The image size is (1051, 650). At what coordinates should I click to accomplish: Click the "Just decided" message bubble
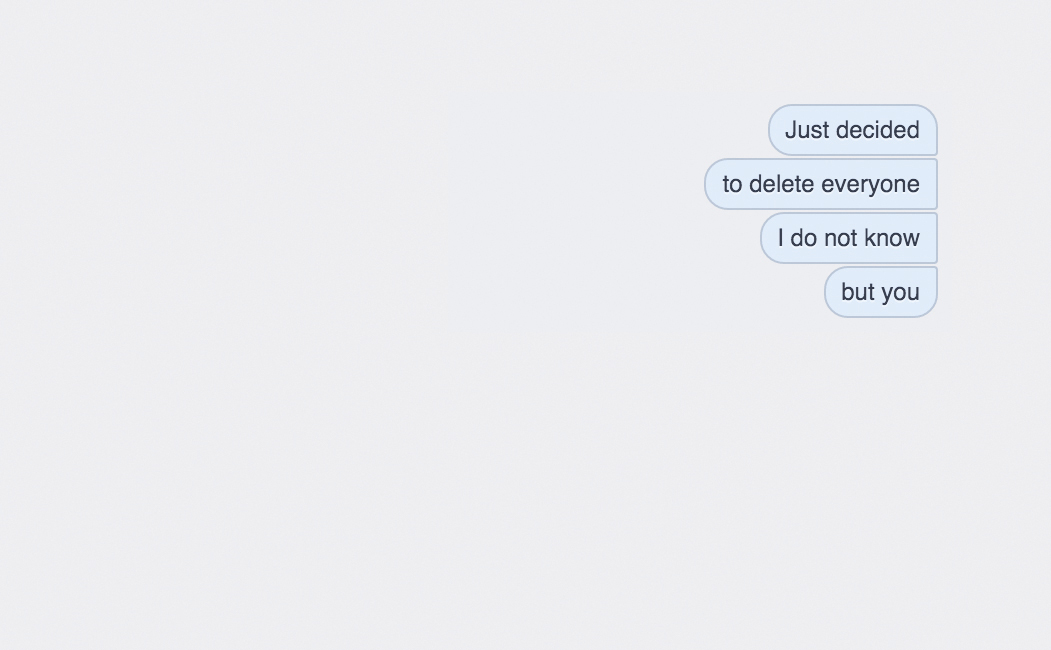(x=853, y=130)
